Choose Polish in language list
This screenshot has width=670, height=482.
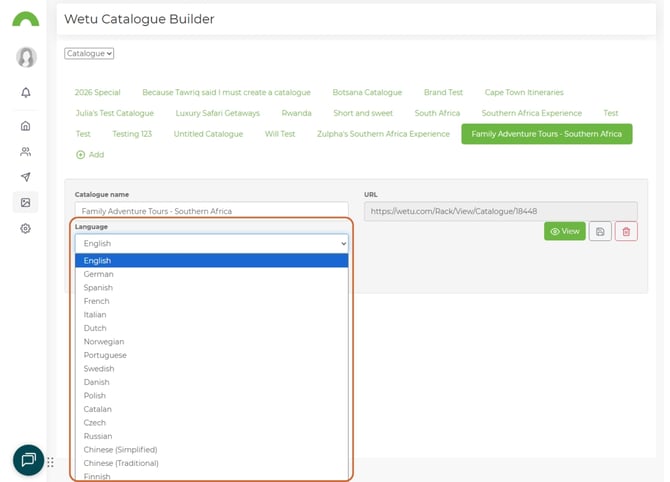pos(212,396)
